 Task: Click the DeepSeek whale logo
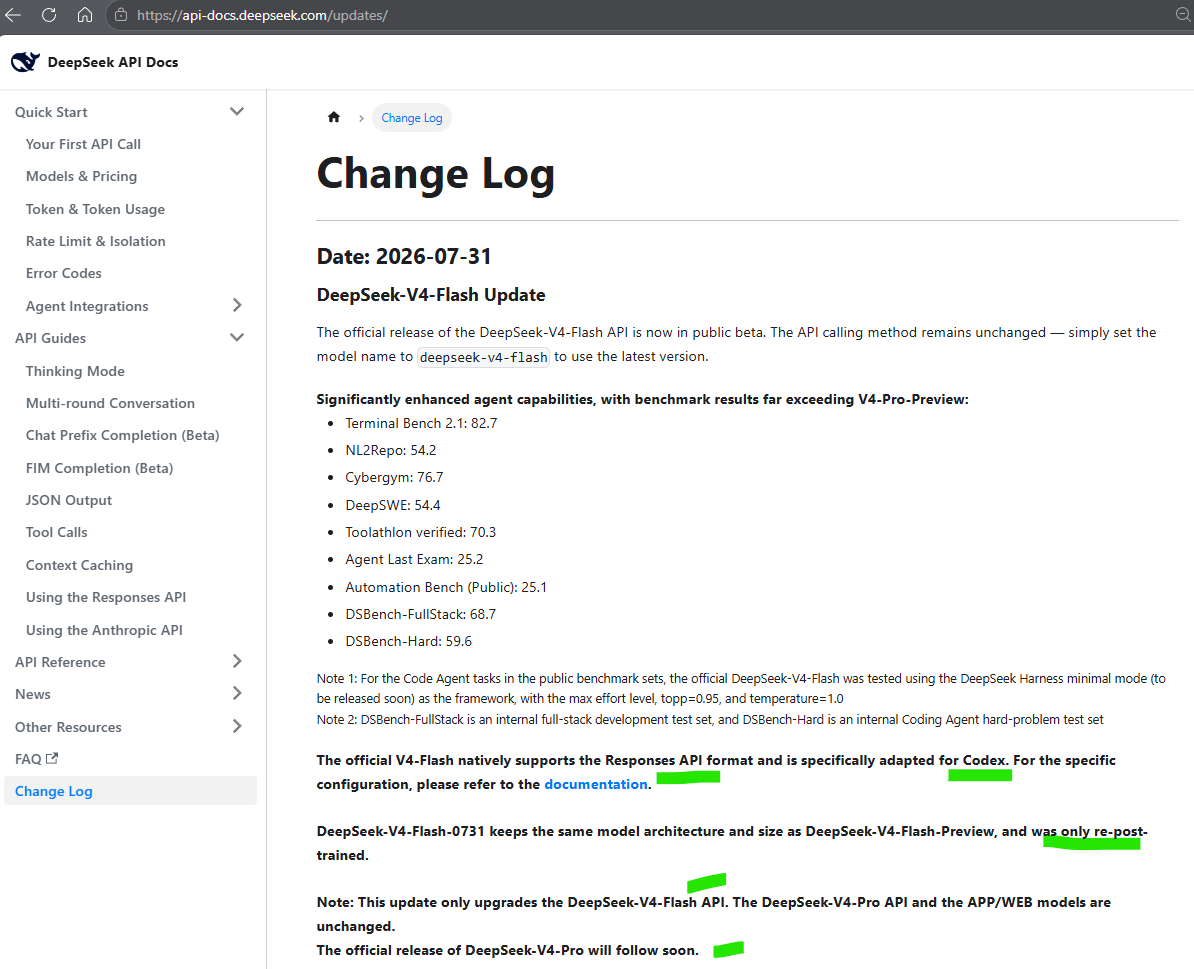(x=25, y=62)
